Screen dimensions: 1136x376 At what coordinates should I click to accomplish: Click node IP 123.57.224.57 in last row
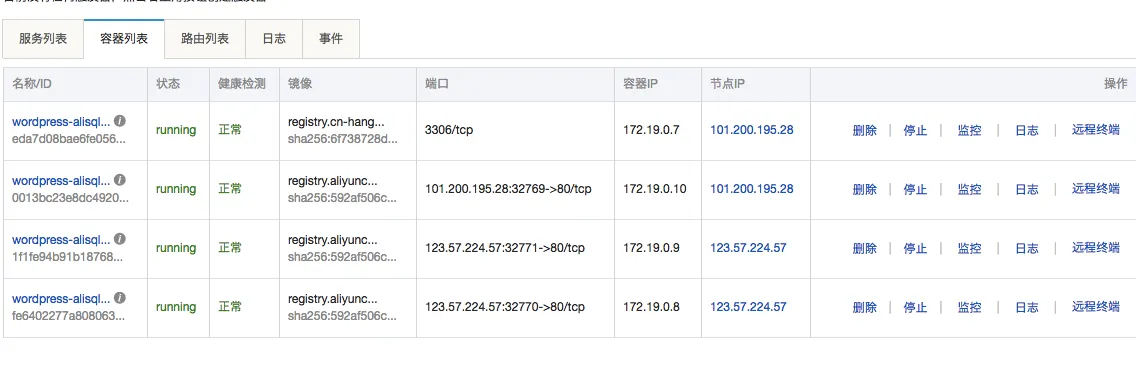click(748, 306)
